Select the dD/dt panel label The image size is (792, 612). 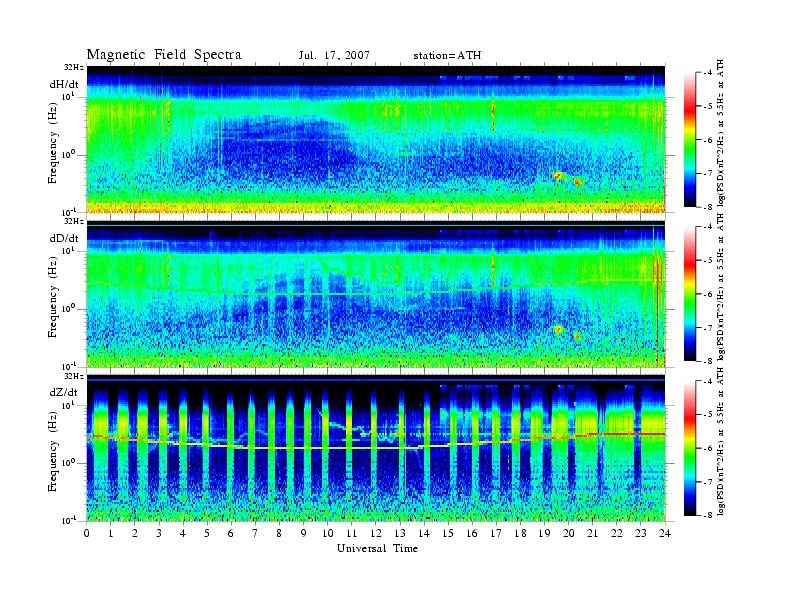[64, 238]
